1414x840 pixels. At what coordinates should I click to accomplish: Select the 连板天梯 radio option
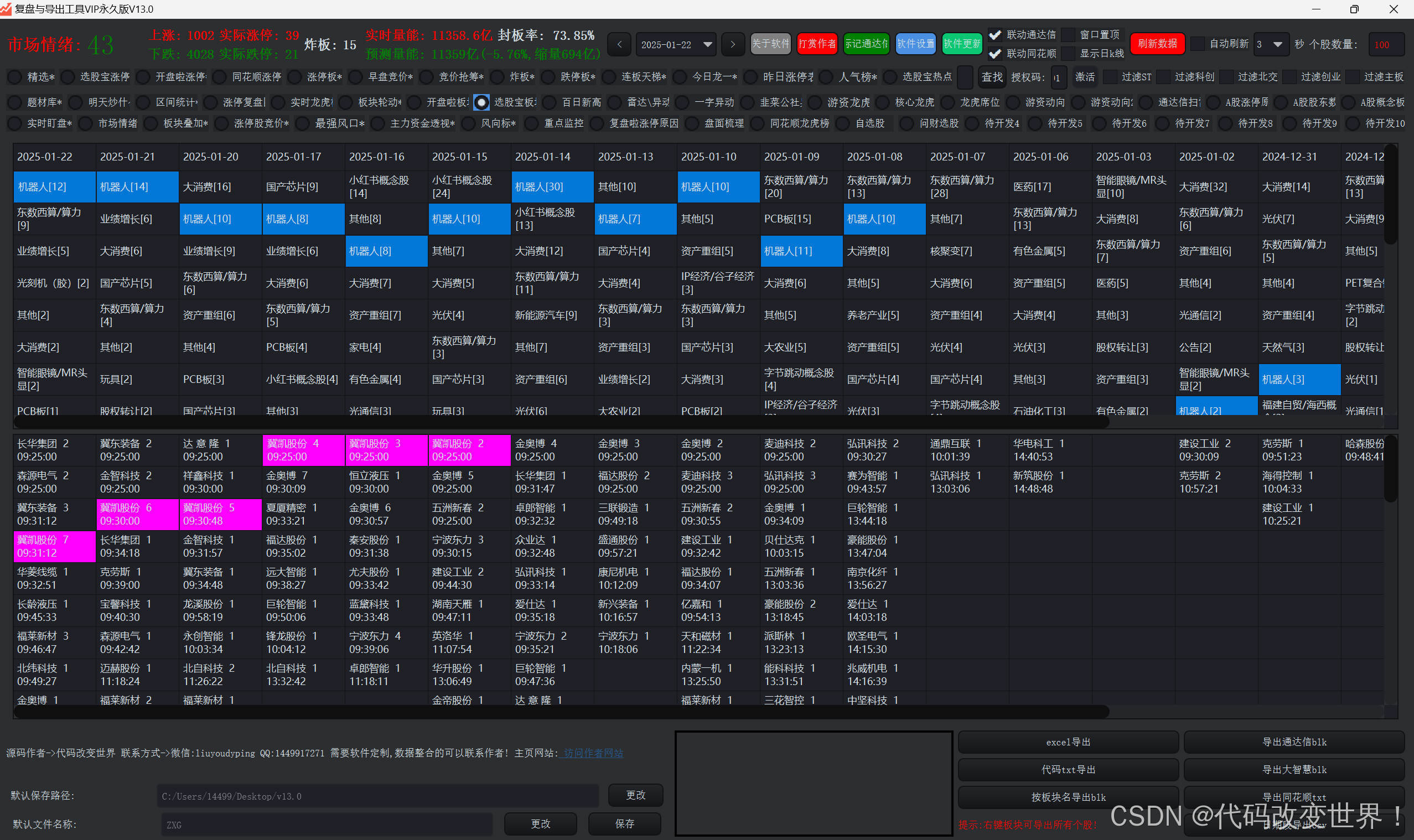point(609,76)
